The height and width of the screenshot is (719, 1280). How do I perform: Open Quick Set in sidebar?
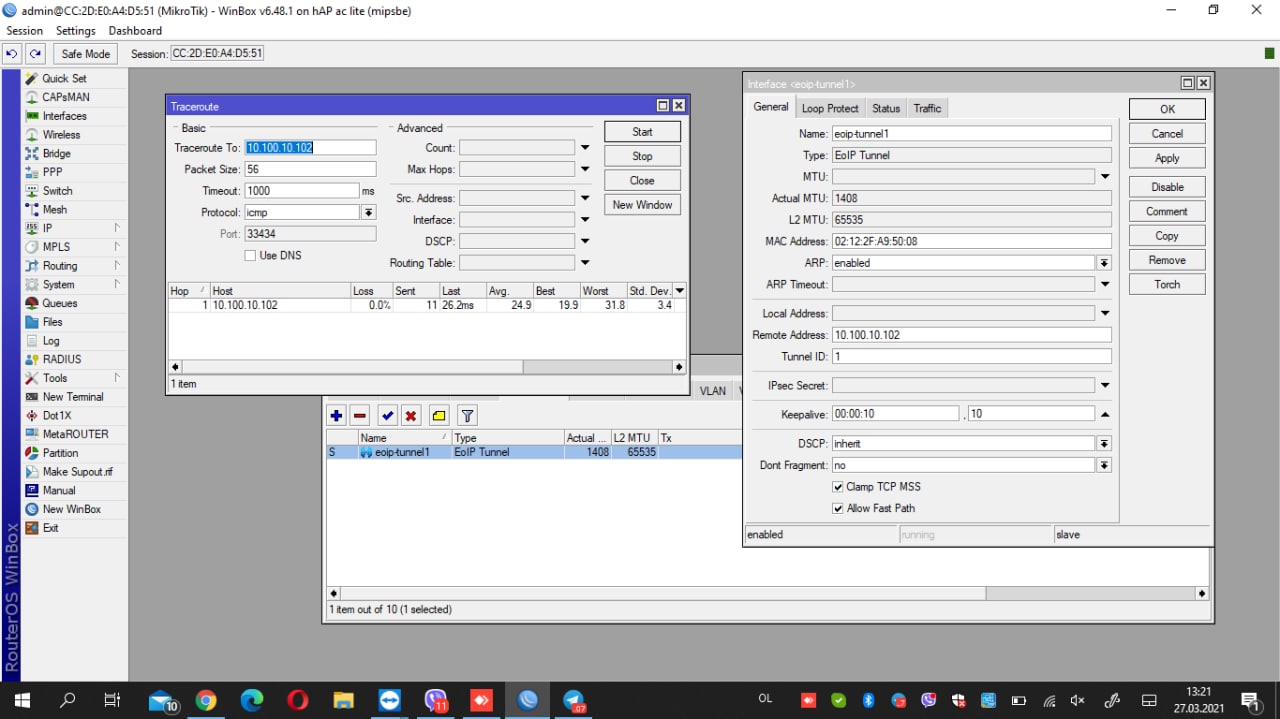(64, 78)
